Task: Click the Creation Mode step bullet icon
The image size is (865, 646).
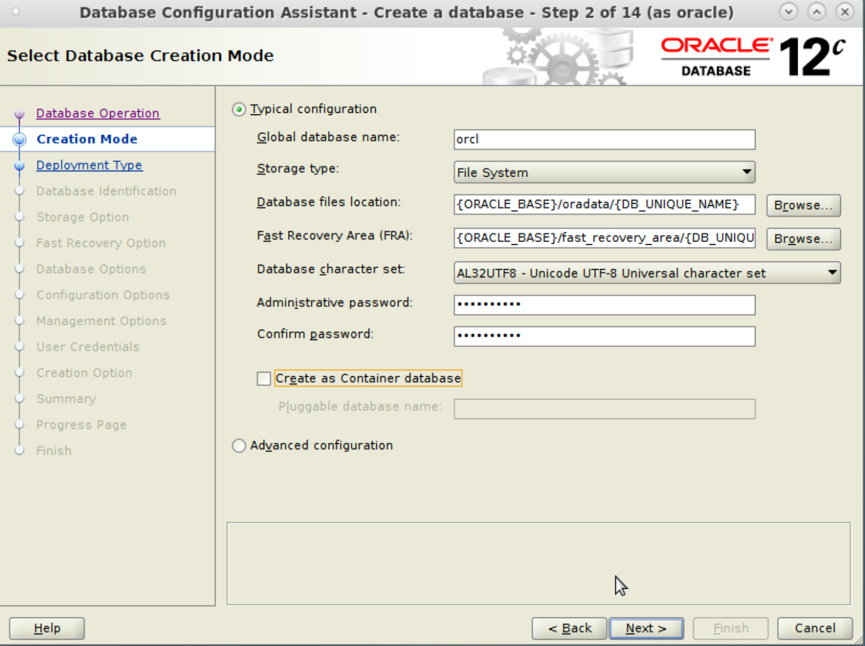Action: (x=19, y=140)
